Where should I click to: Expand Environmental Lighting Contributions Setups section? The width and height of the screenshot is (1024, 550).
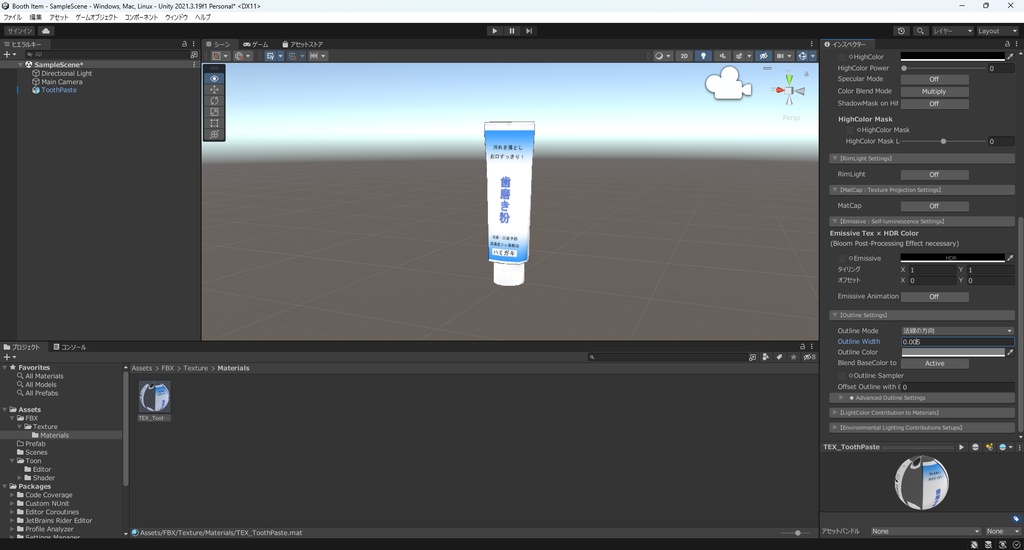click(x=922, y=428)
